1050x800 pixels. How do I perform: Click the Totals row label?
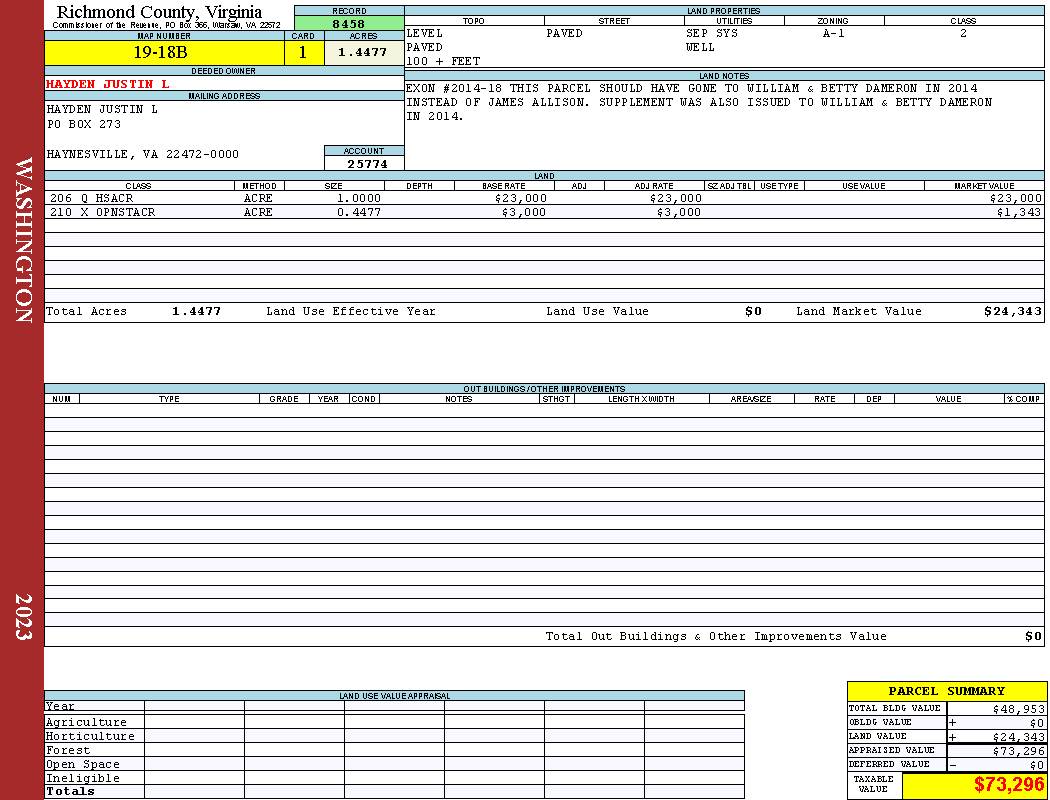tap(70, 791)
